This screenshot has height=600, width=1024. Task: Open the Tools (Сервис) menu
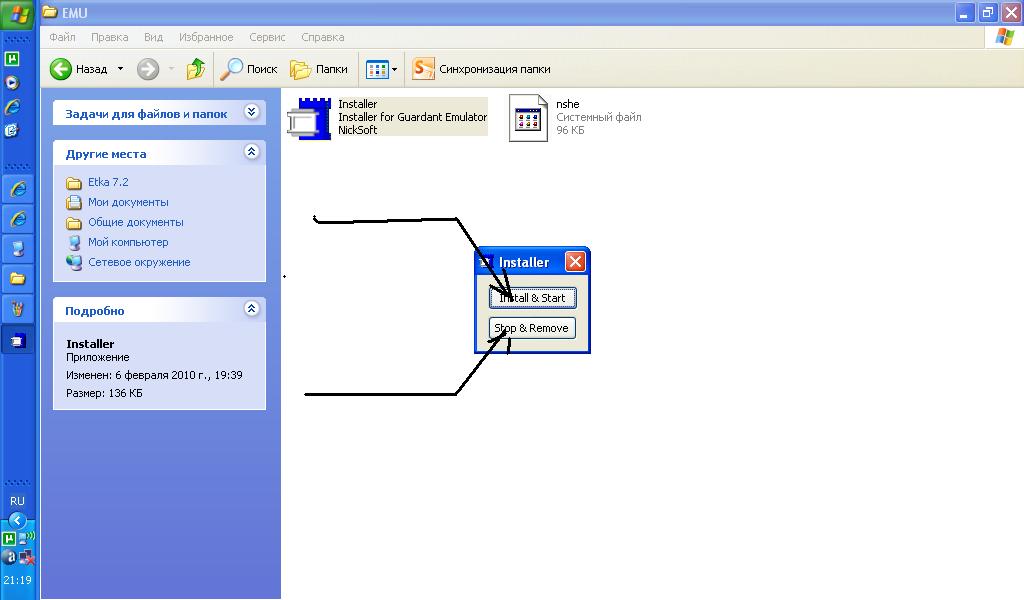click(267, 37)
